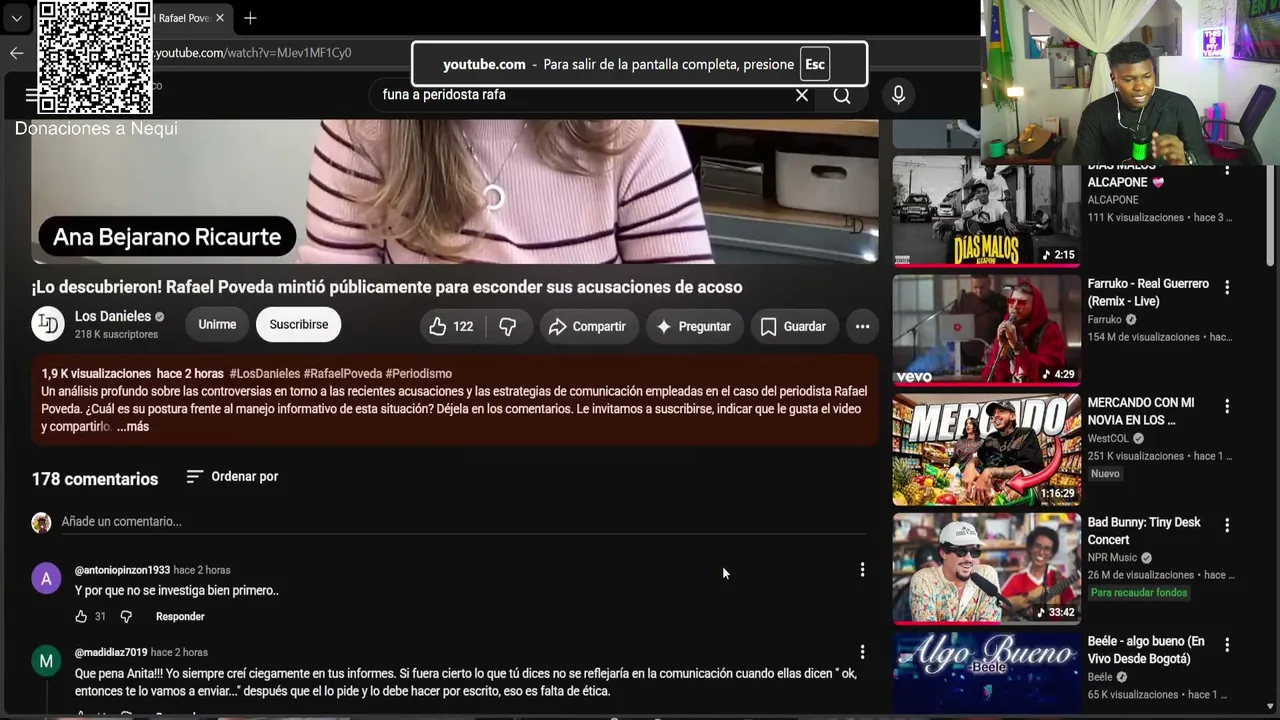Save the video with Guardar
The width and height of the screenshot is (1280, 720).
click(793, 326)
